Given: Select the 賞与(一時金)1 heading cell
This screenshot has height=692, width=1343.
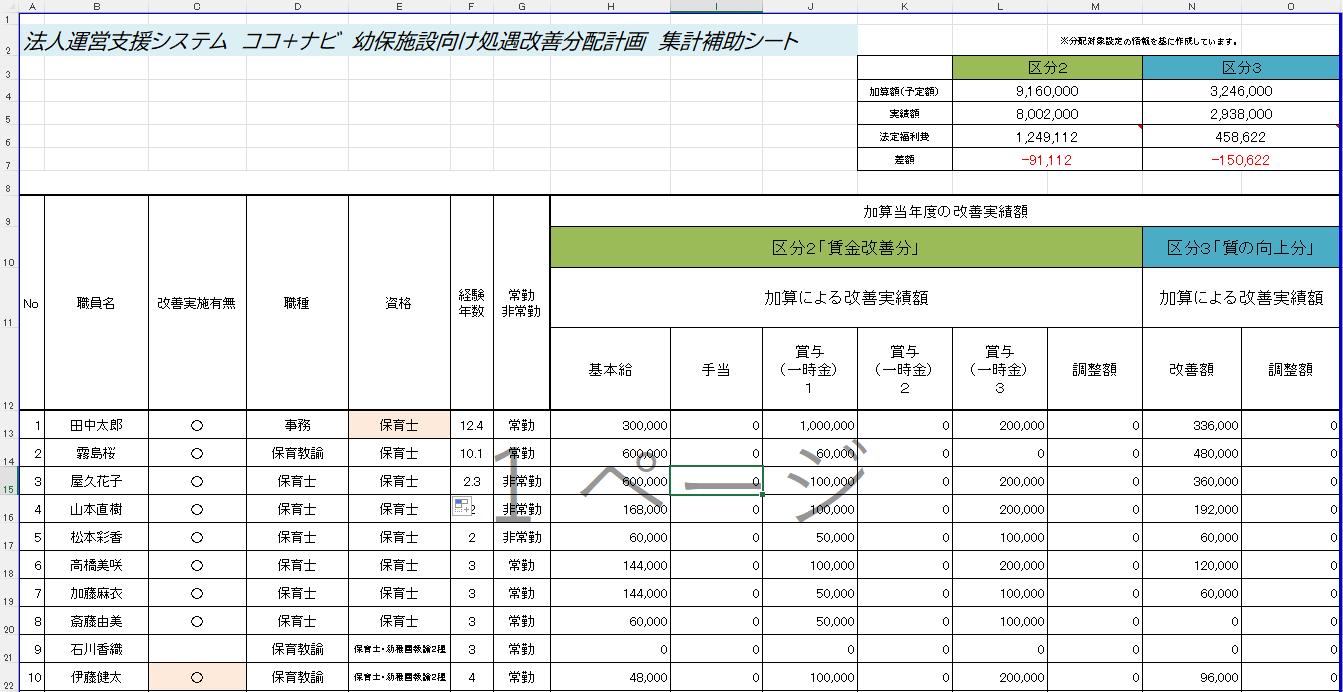Looking at the screenshot, I should [x=810, y=369].
